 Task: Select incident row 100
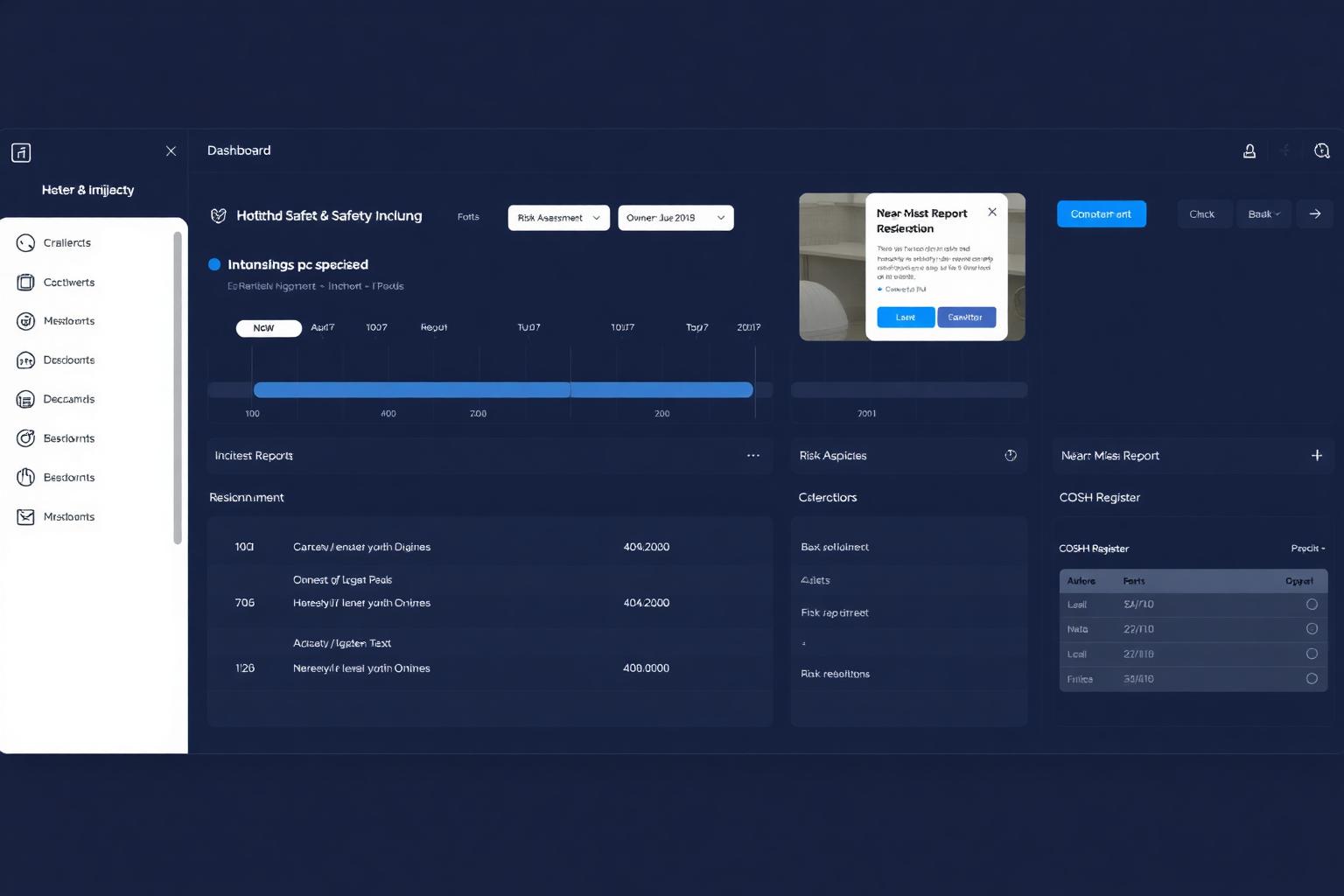click(490, 547)
